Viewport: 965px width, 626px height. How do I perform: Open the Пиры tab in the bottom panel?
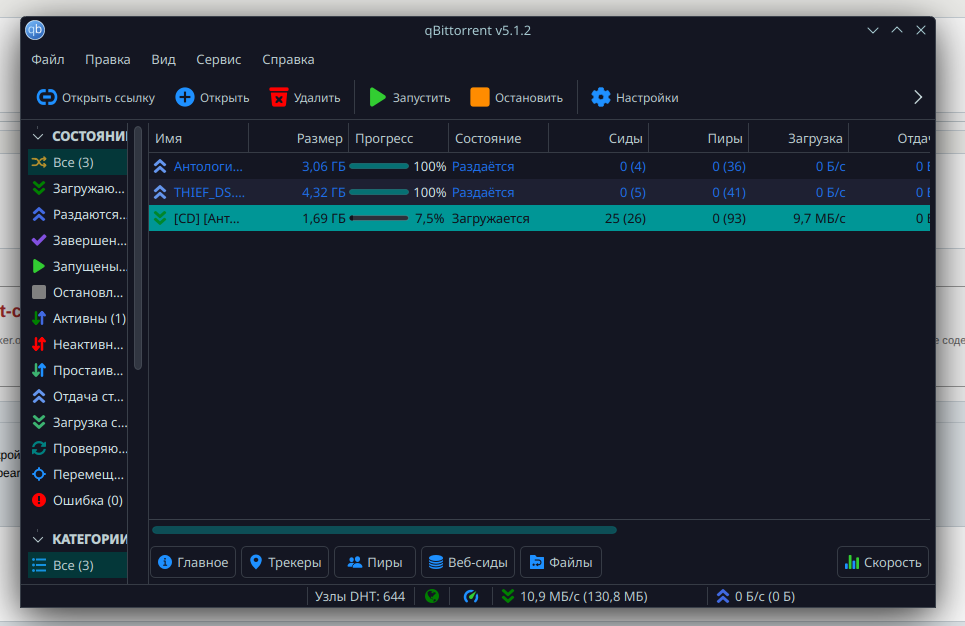375,562
